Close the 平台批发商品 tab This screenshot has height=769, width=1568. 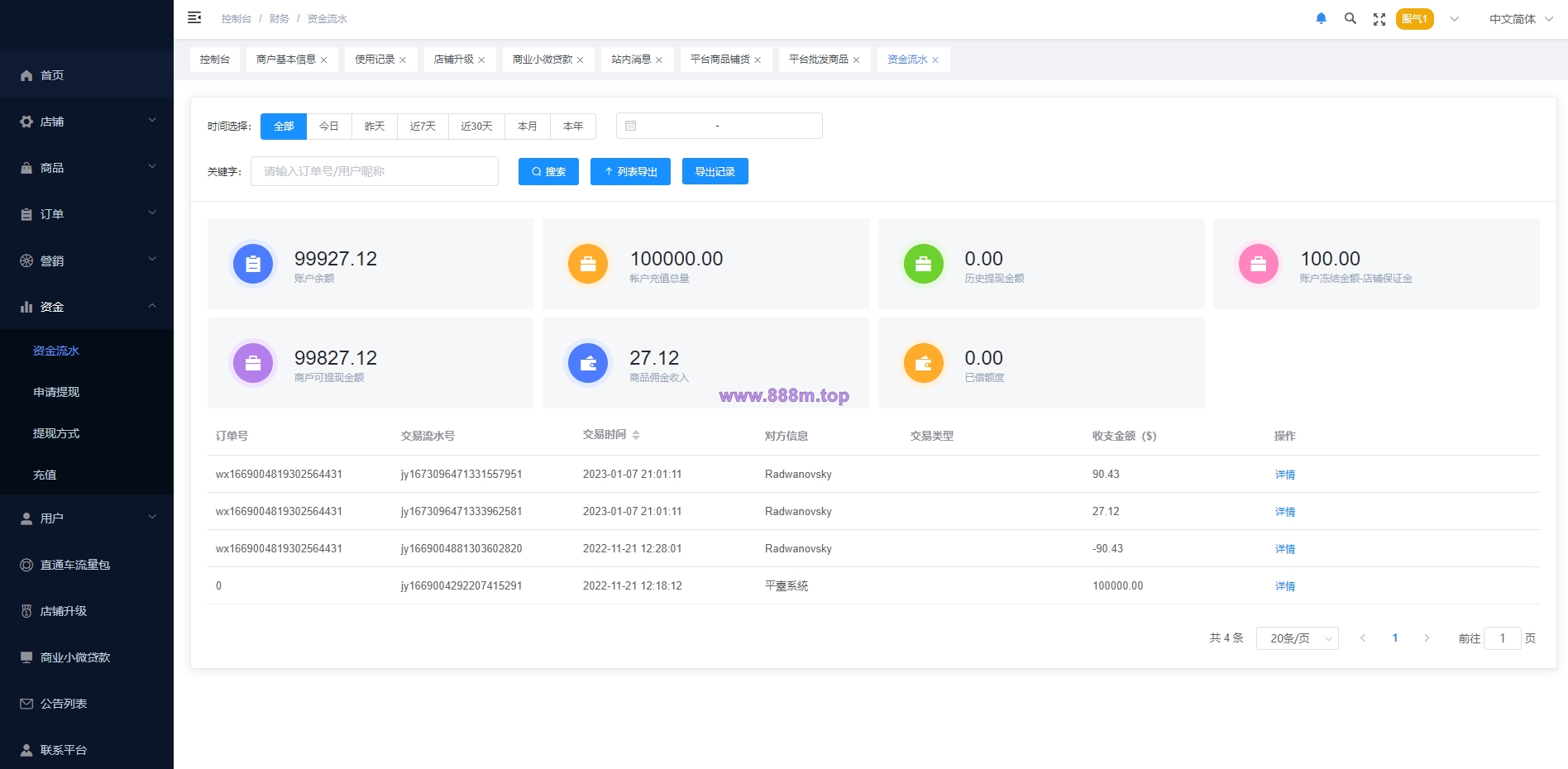pos(857,60)
